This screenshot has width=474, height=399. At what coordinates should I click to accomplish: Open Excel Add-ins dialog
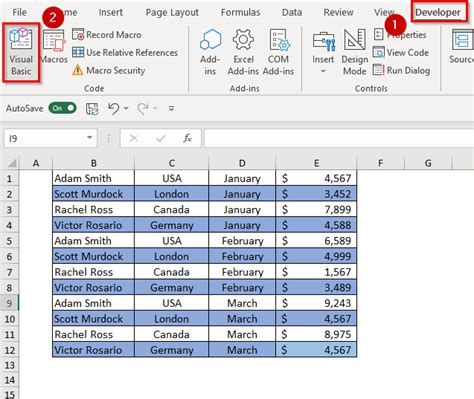coord(243,52)
